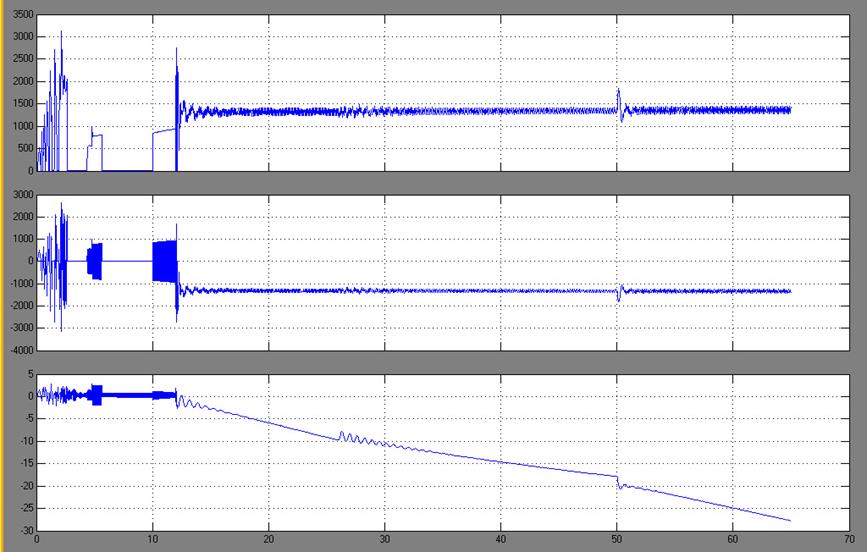Click the top plot transient at time 50
This screenshot has width=867, height=552.
pyautogui.click(x=618, y=93)
